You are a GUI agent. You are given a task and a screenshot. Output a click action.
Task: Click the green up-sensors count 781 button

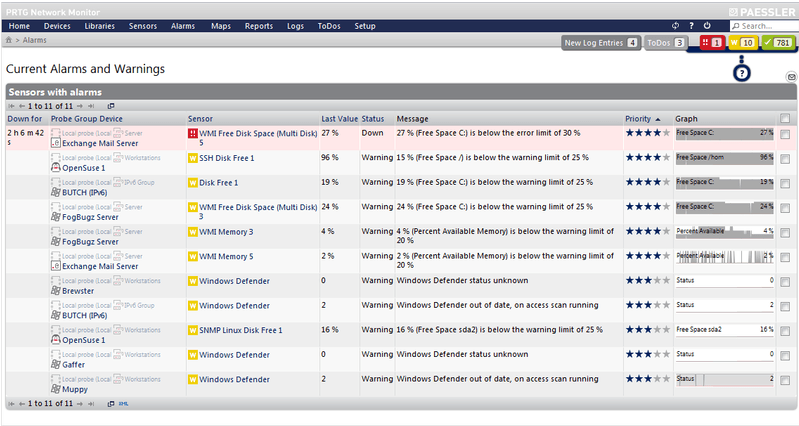[x=778, y=43]
